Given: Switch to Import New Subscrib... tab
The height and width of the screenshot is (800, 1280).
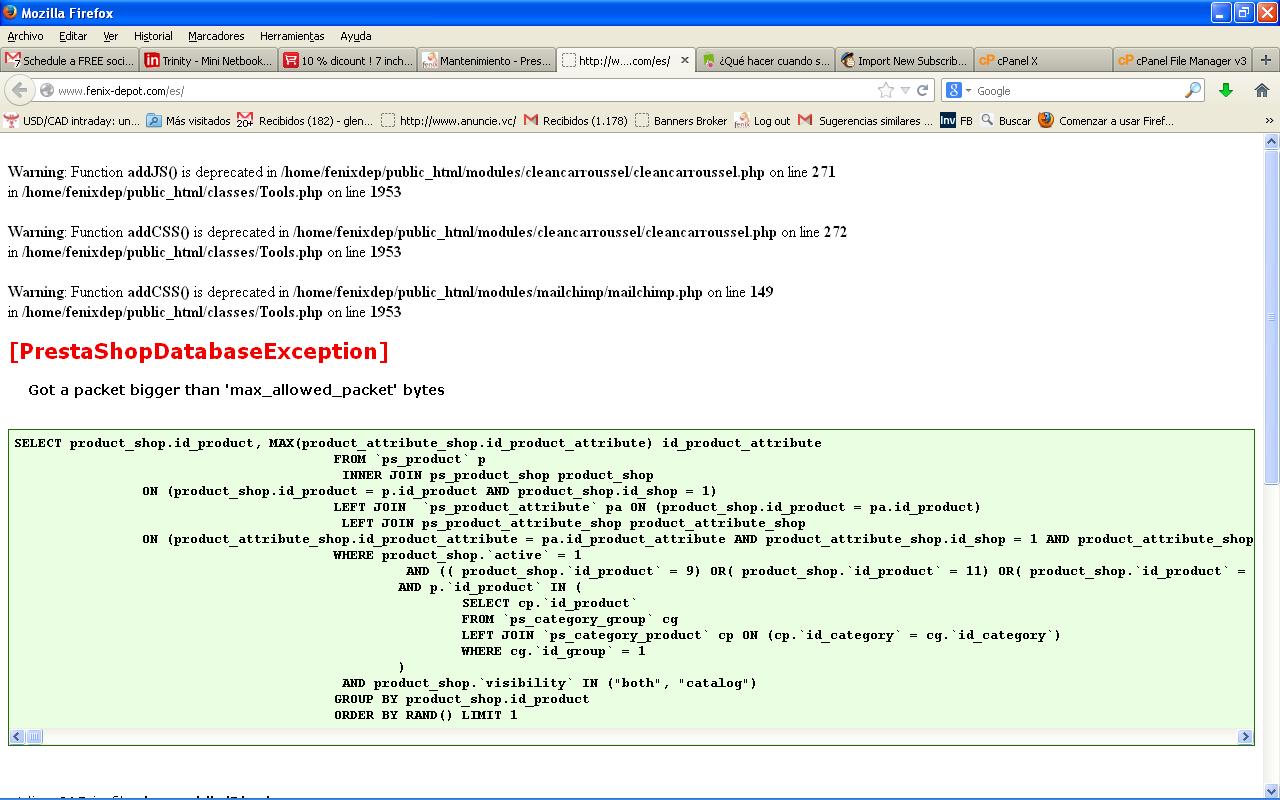Looking at the screenshot, I should 904,60.
